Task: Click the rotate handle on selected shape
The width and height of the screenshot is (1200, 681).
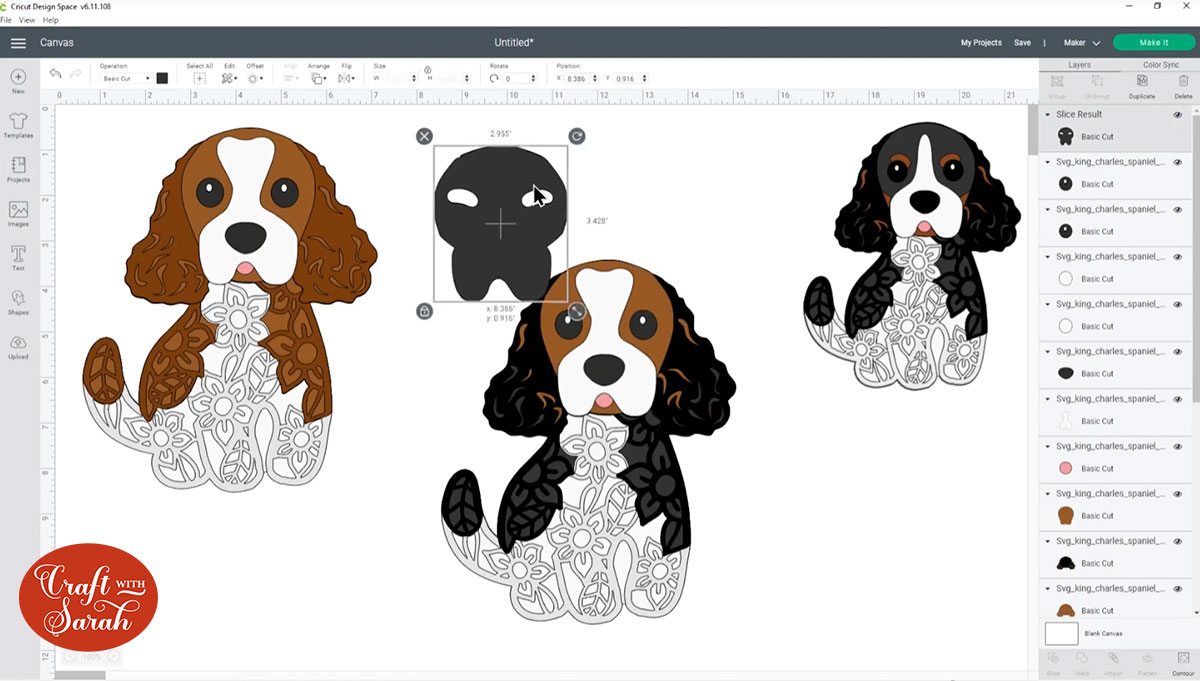Action: click(576, 136)
